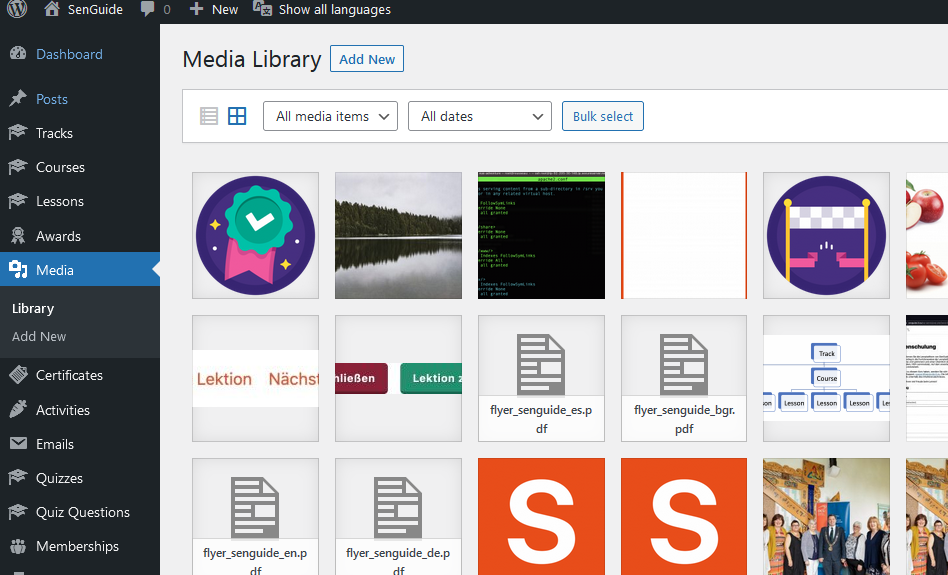Click the Certificates icon in the sidebar

18,375
